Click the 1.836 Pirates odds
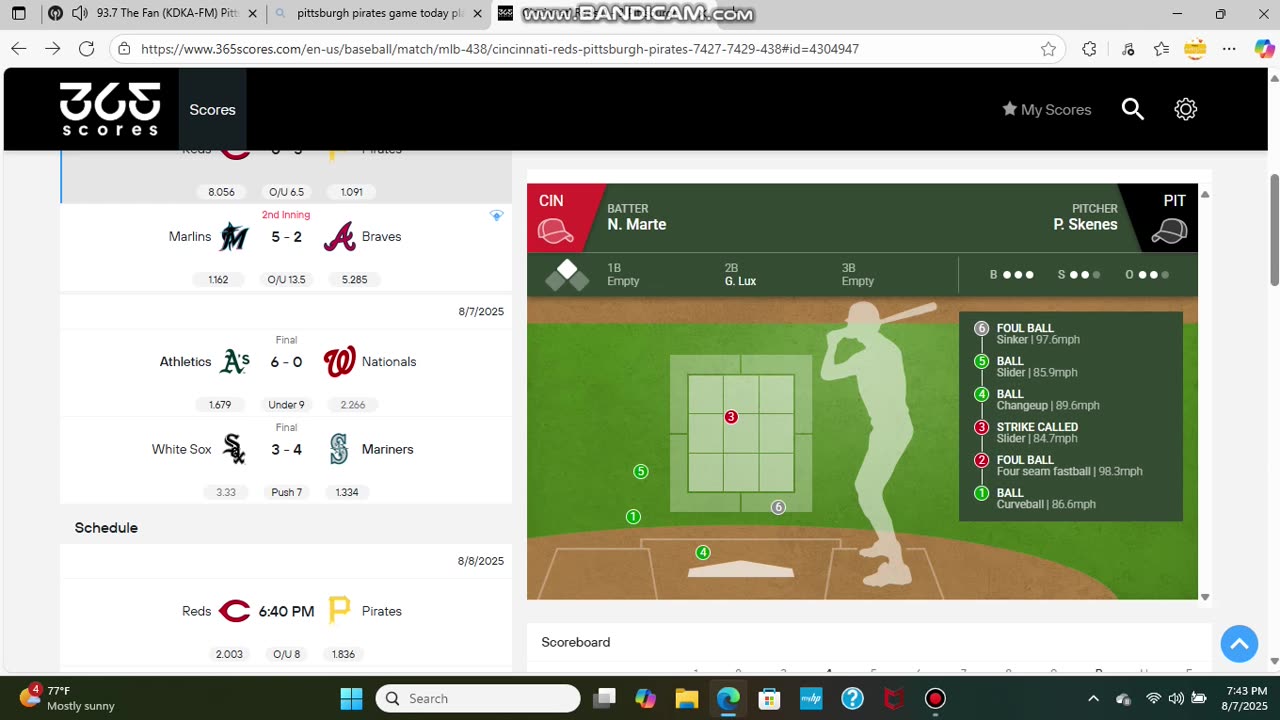 342,654
